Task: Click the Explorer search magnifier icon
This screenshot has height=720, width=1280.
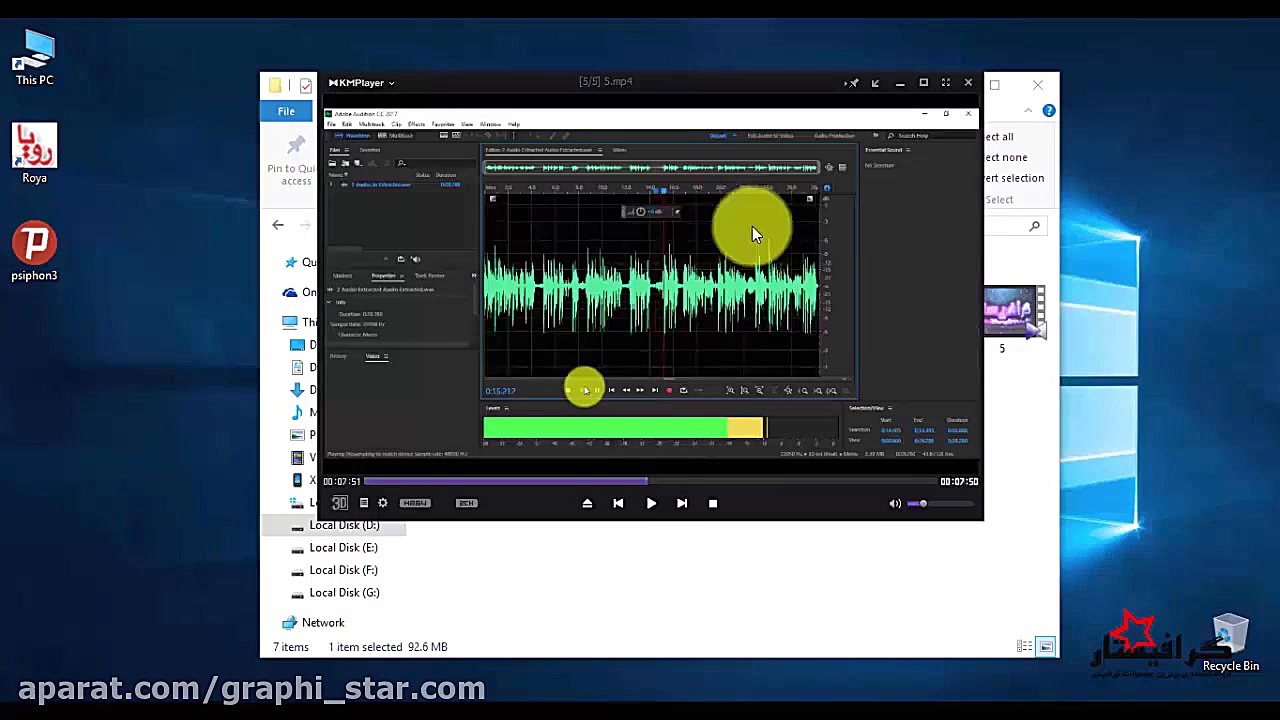Action: coord(1035,226)
